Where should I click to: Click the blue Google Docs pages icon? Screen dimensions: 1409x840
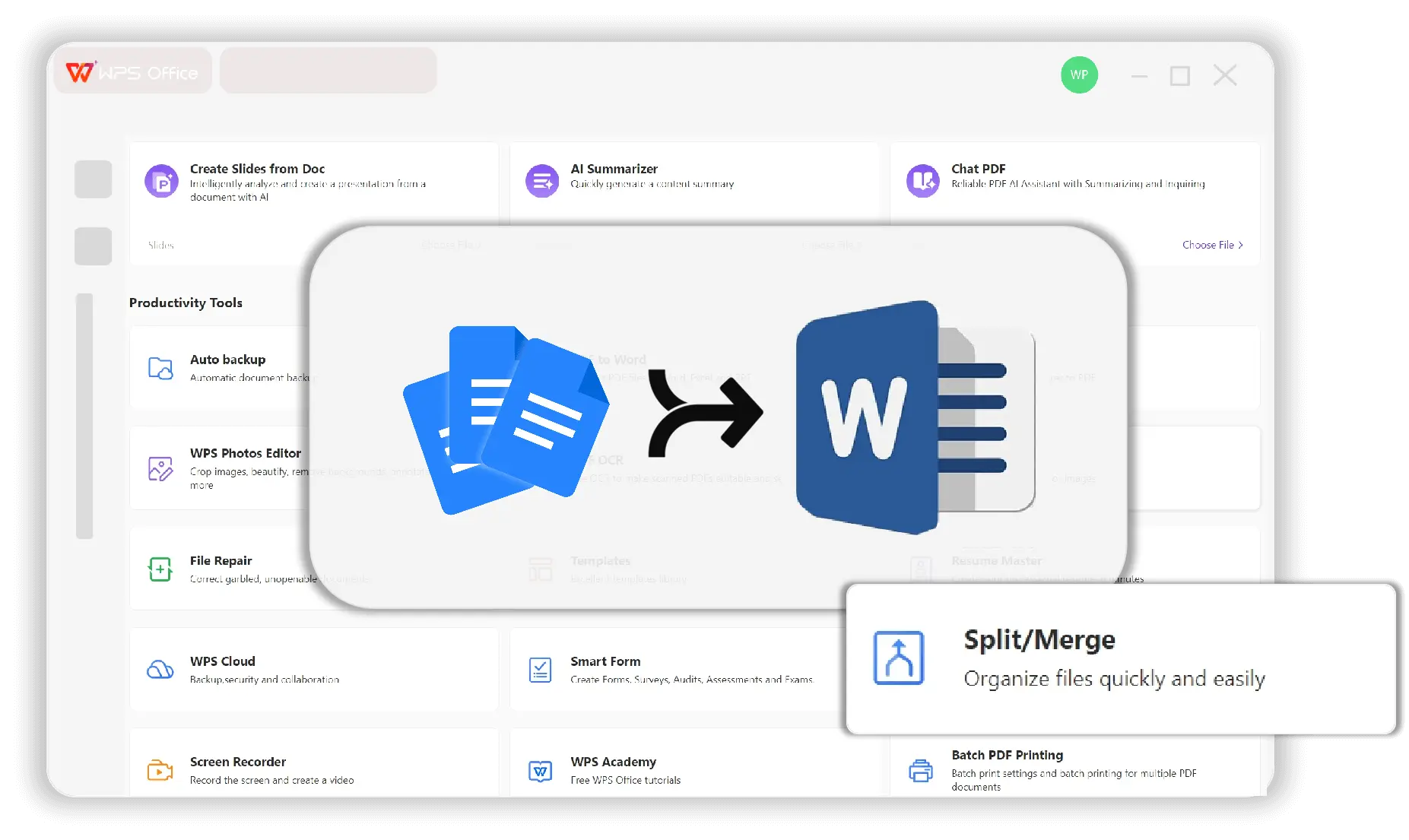click(506, 420)
